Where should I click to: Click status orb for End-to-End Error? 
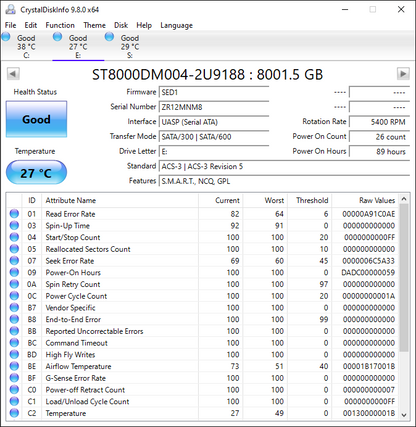(14, 319)
